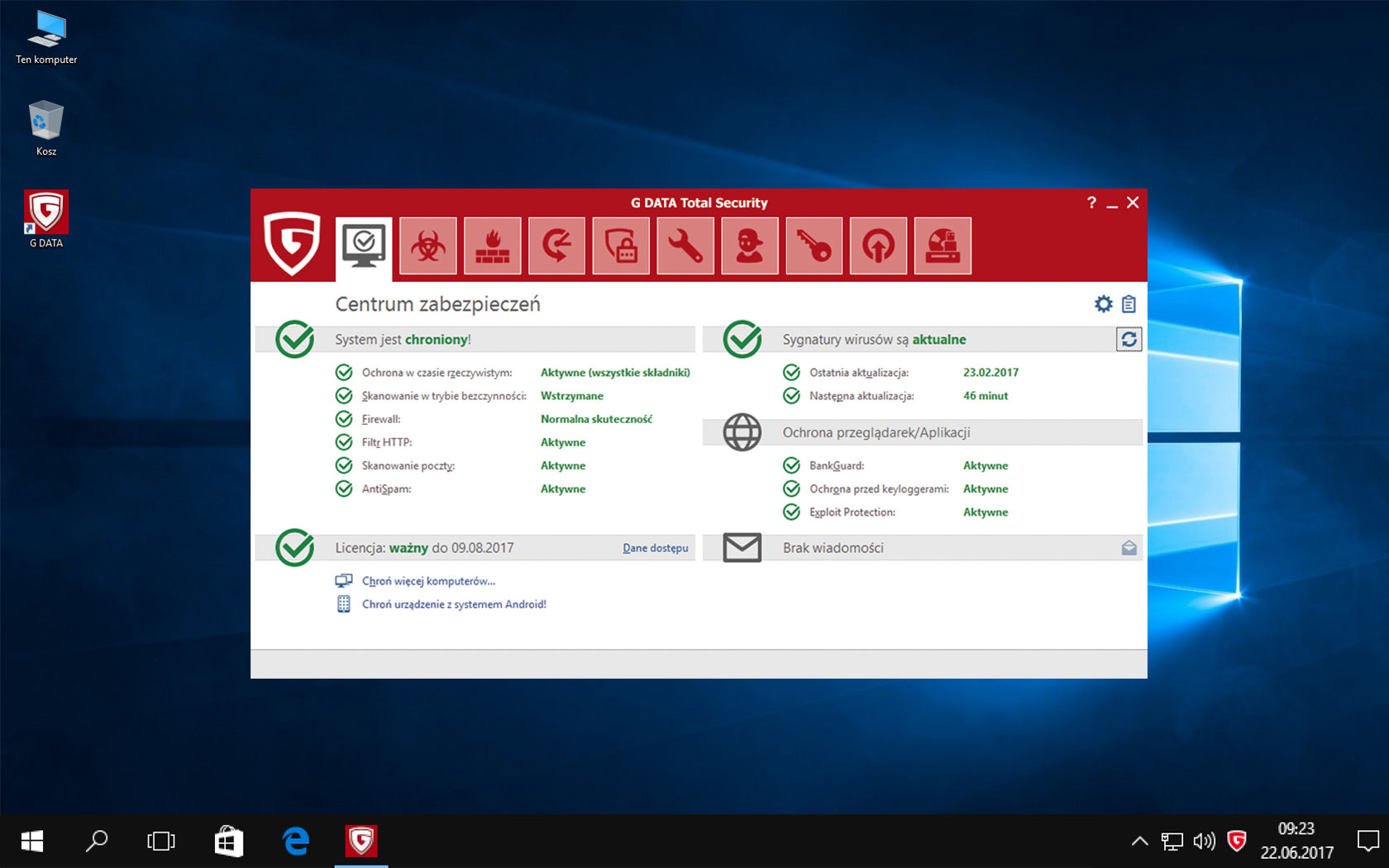Viewport: 1389px width, 868px height.
Task: Open the log clipboard icon
Action: [1129, 304]
